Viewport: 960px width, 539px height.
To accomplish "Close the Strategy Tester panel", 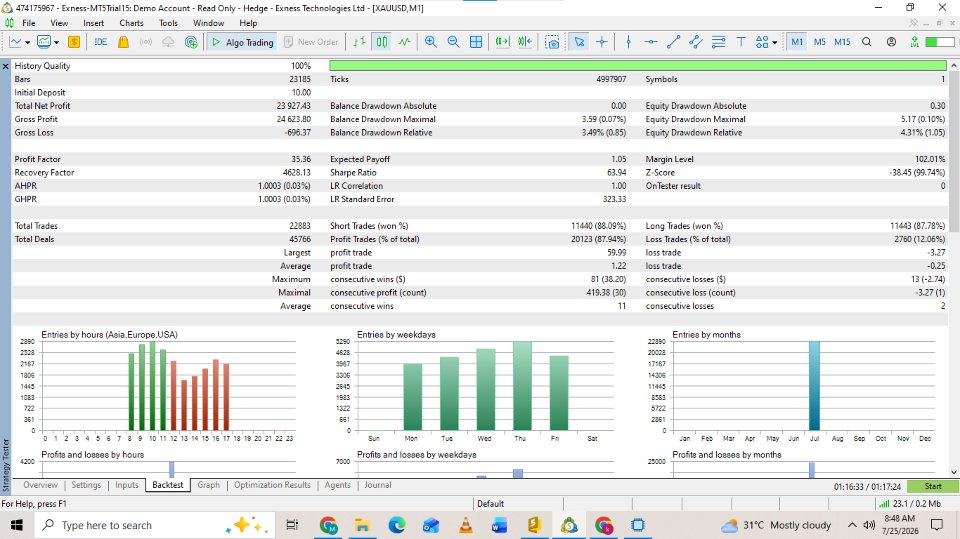I will point(6,66).
